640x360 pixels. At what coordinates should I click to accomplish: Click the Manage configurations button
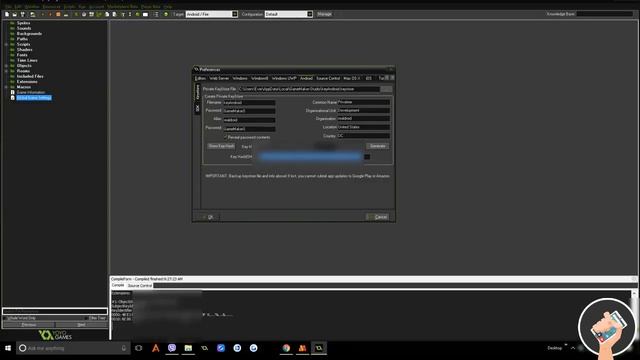pos(324,14)
